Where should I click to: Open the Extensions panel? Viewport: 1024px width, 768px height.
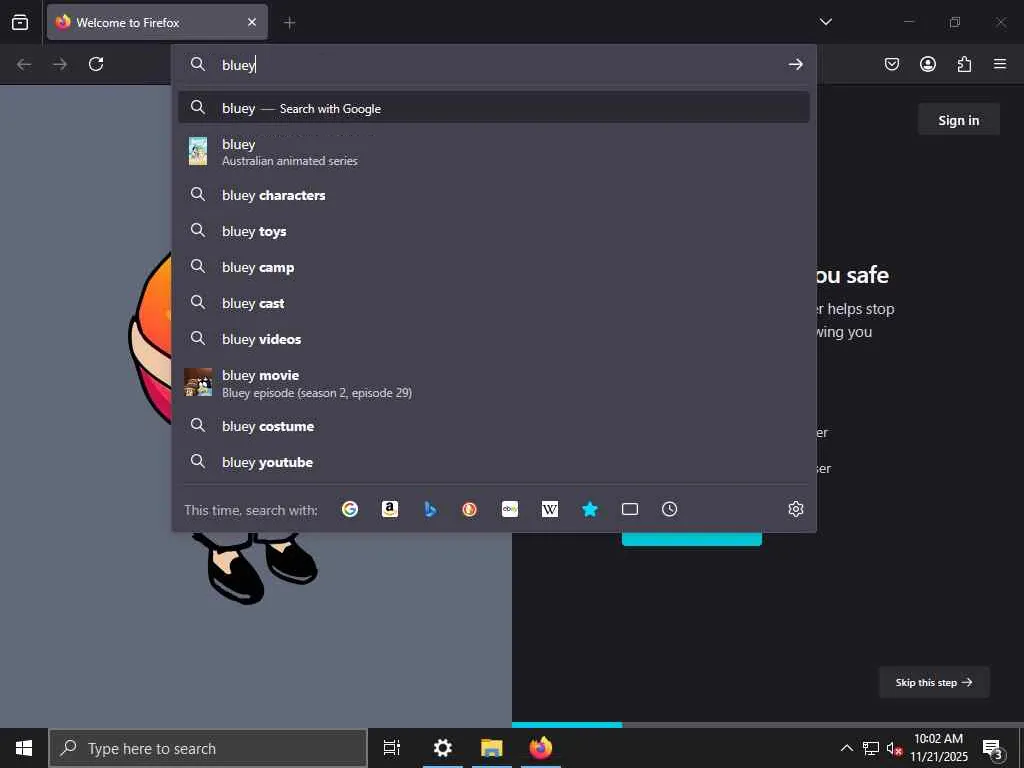(x=964, y=64)
